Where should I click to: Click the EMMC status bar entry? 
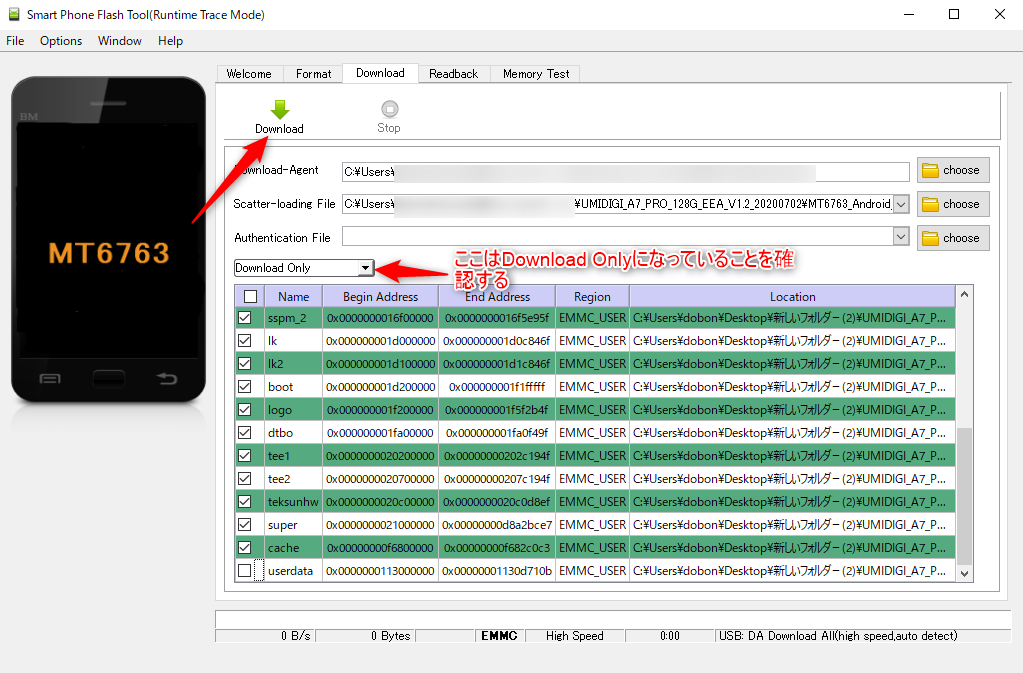click(x=499, y=636)
